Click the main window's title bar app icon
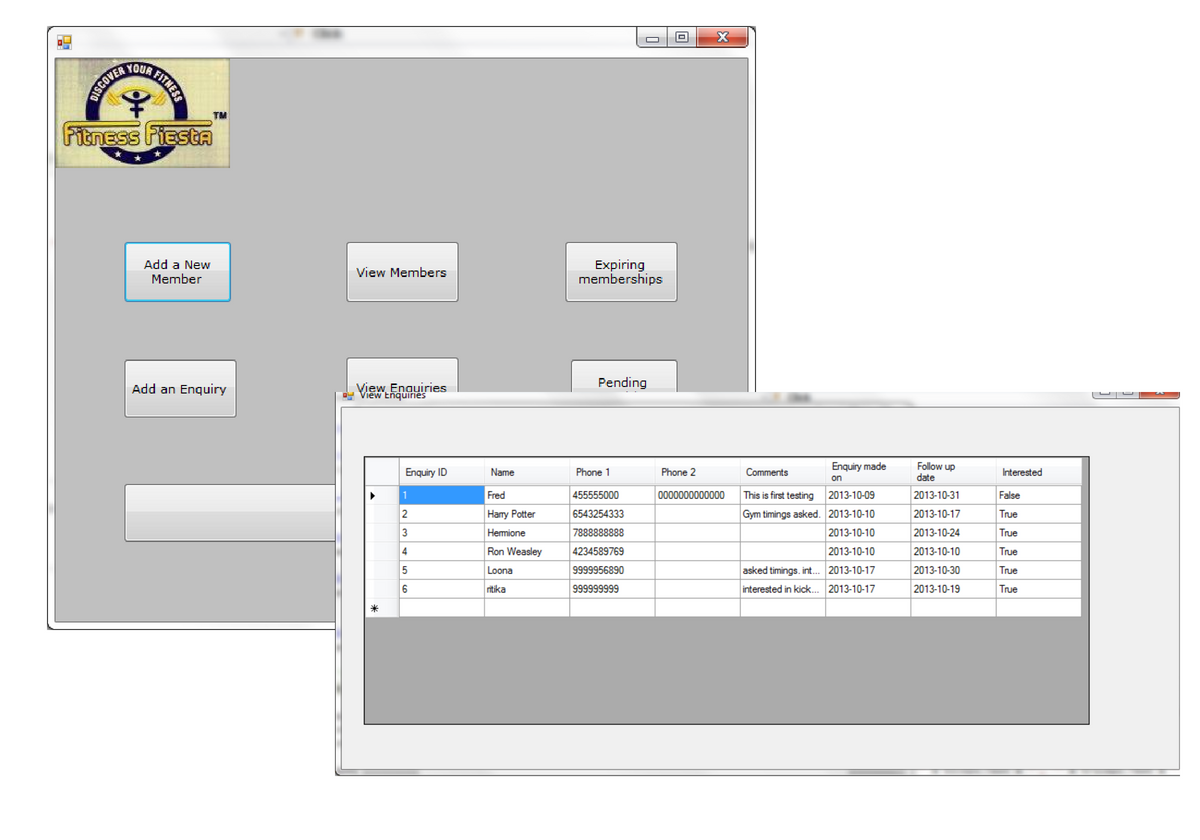The width and height of the screenshot is (1200, 840). pos(64,42)
